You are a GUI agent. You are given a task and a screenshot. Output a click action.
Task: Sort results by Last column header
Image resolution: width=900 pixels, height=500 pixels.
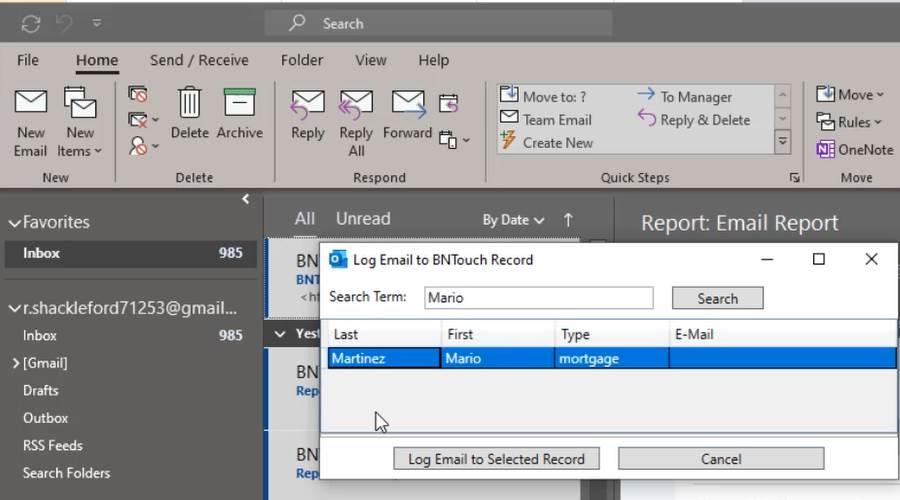click(x=384, y=334)
